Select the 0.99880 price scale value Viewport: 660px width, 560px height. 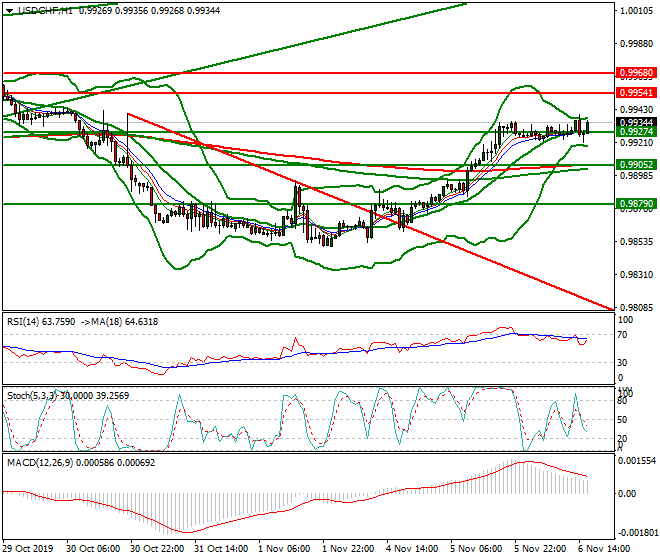637,44
